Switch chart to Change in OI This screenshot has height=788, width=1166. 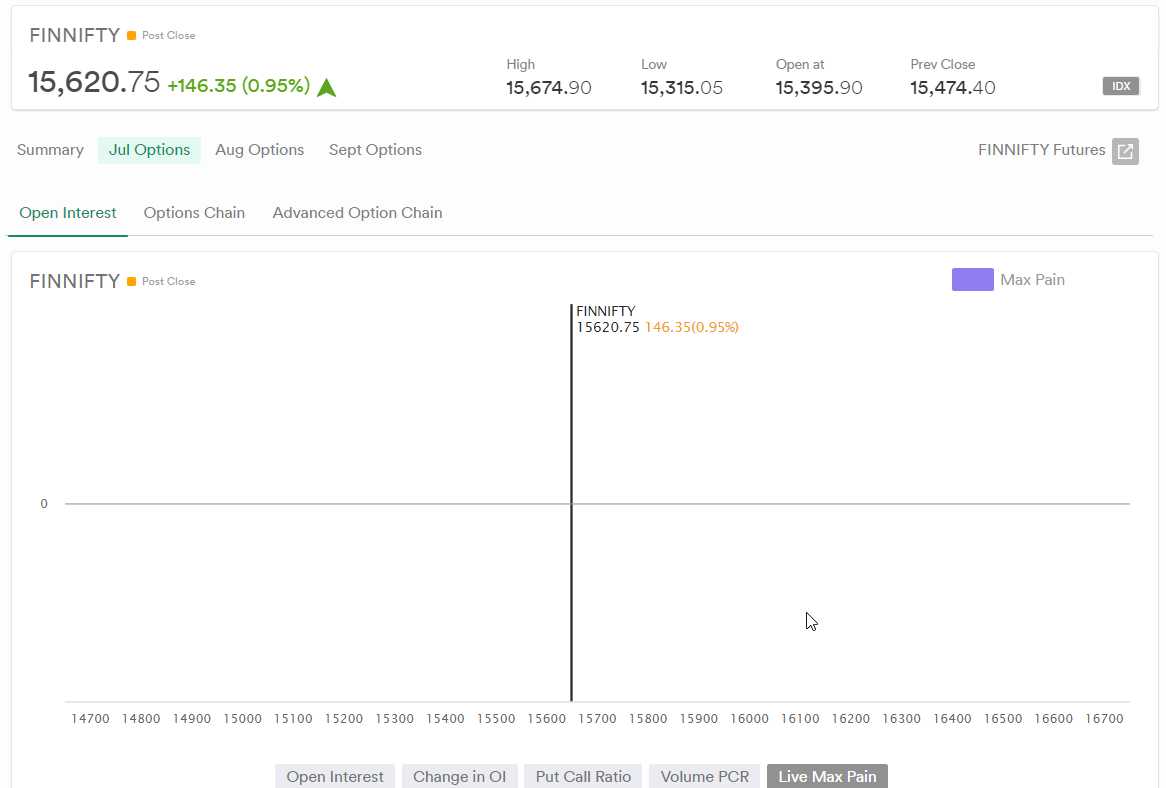click(460, 776)
